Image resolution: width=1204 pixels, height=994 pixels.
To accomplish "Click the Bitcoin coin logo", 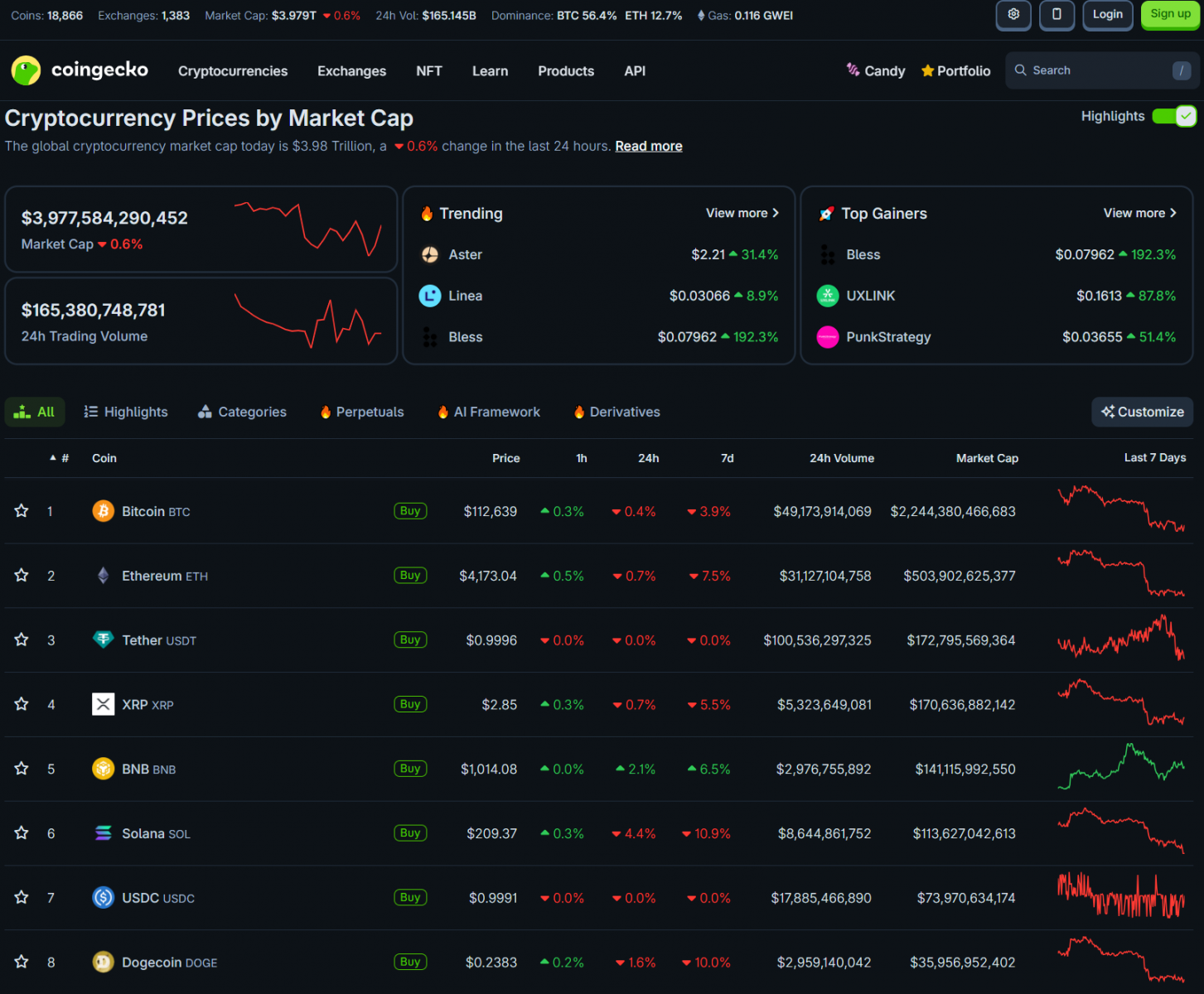I will click(103, 511).
